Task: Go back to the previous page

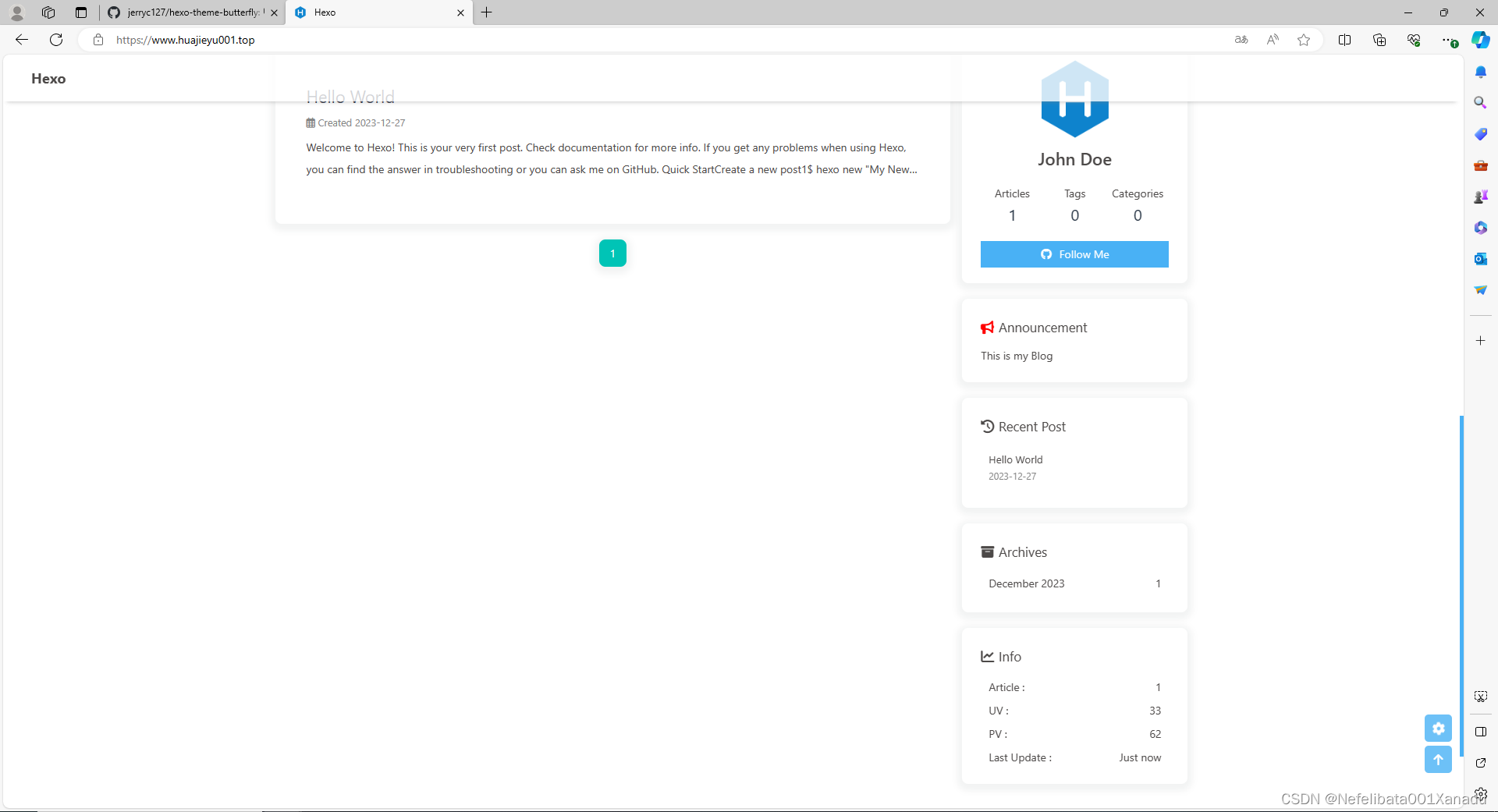Action: click(x=22, y=40)
